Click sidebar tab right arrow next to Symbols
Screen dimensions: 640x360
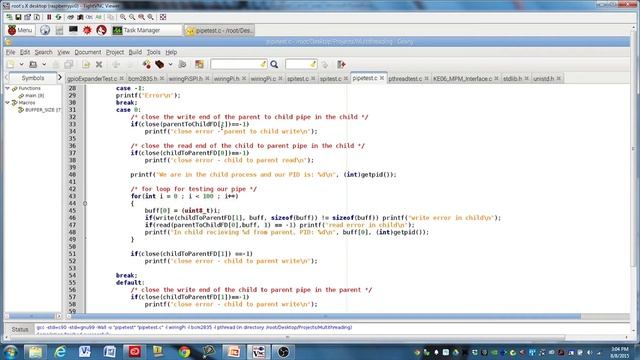click(x=60, y=78)
